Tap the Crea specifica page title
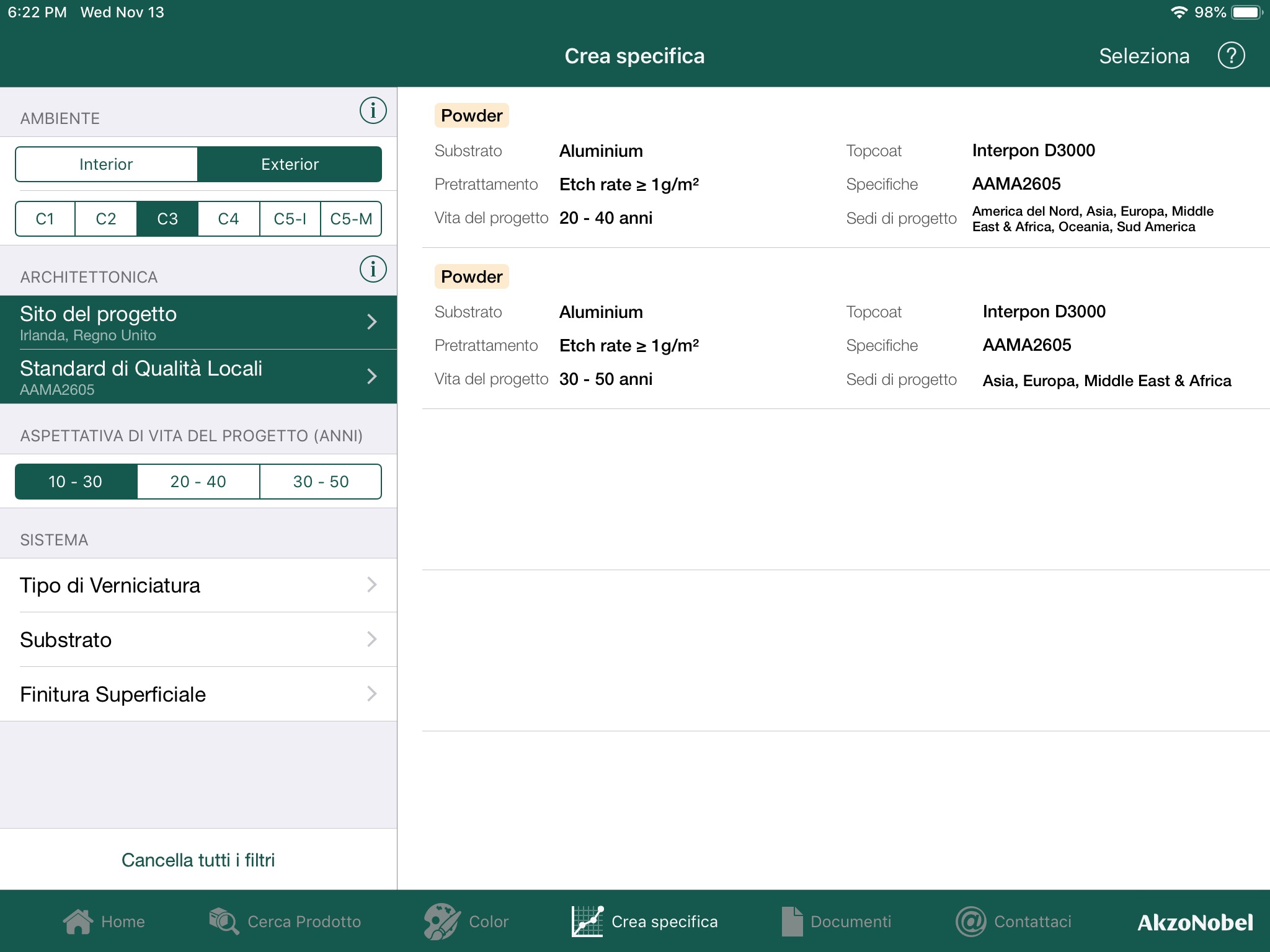Viewport: 1270px width, 952px height. point(634,56)
